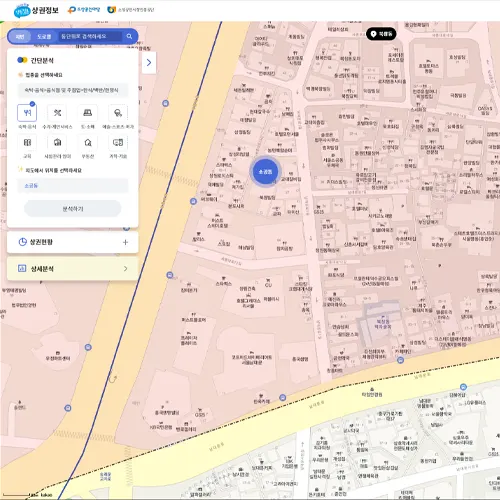Image resolution: width=500 pixels, height=500 pixels.
Task: Click the blue 소공동 map marker
Action: click(x=265, y=172)
